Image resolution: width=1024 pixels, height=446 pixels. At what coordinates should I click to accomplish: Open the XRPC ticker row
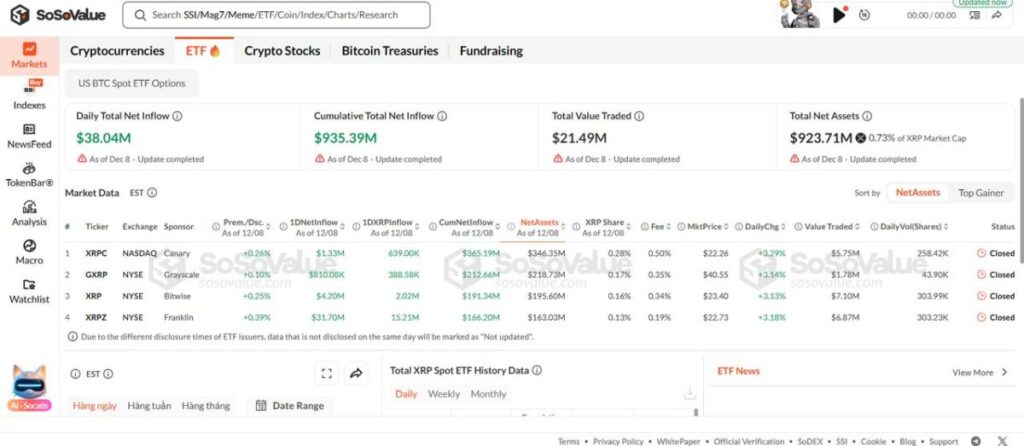[x=539, y=253]
